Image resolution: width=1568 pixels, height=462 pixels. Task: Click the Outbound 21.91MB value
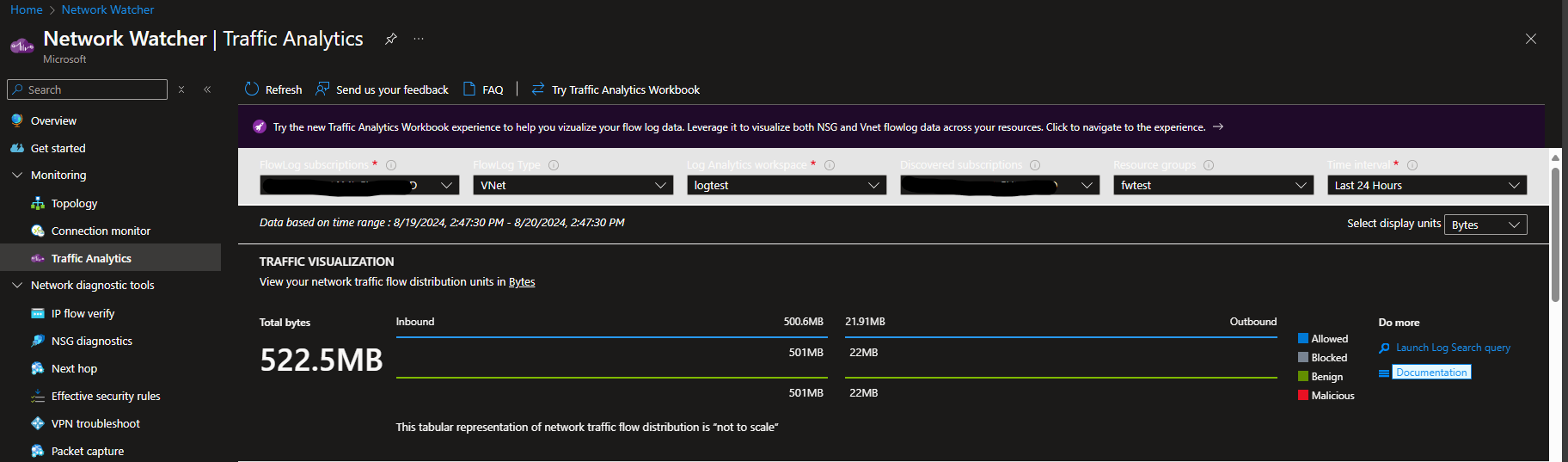[865, 322]
